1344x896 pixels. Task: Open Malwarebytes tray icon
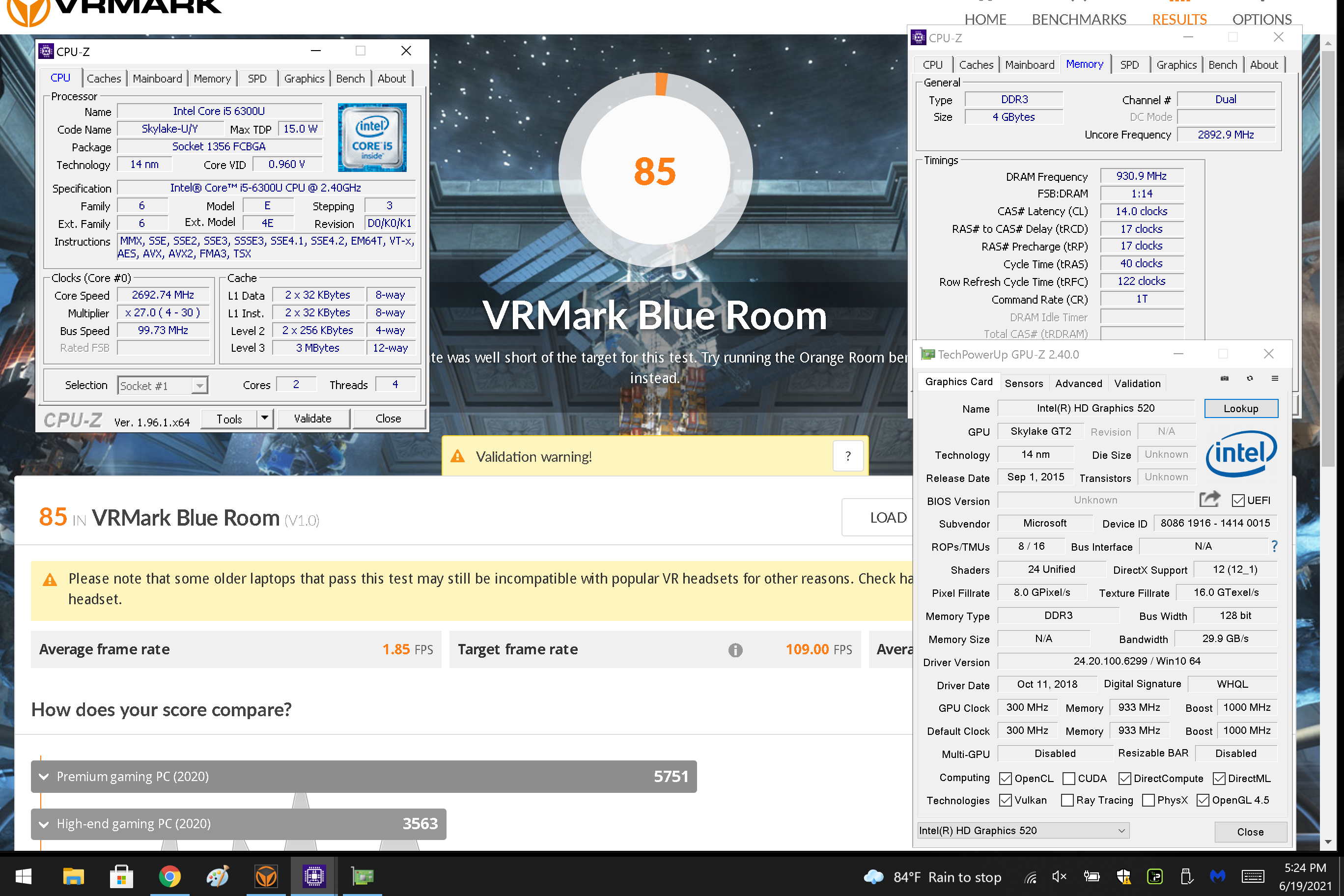[x=1218, y=876]
